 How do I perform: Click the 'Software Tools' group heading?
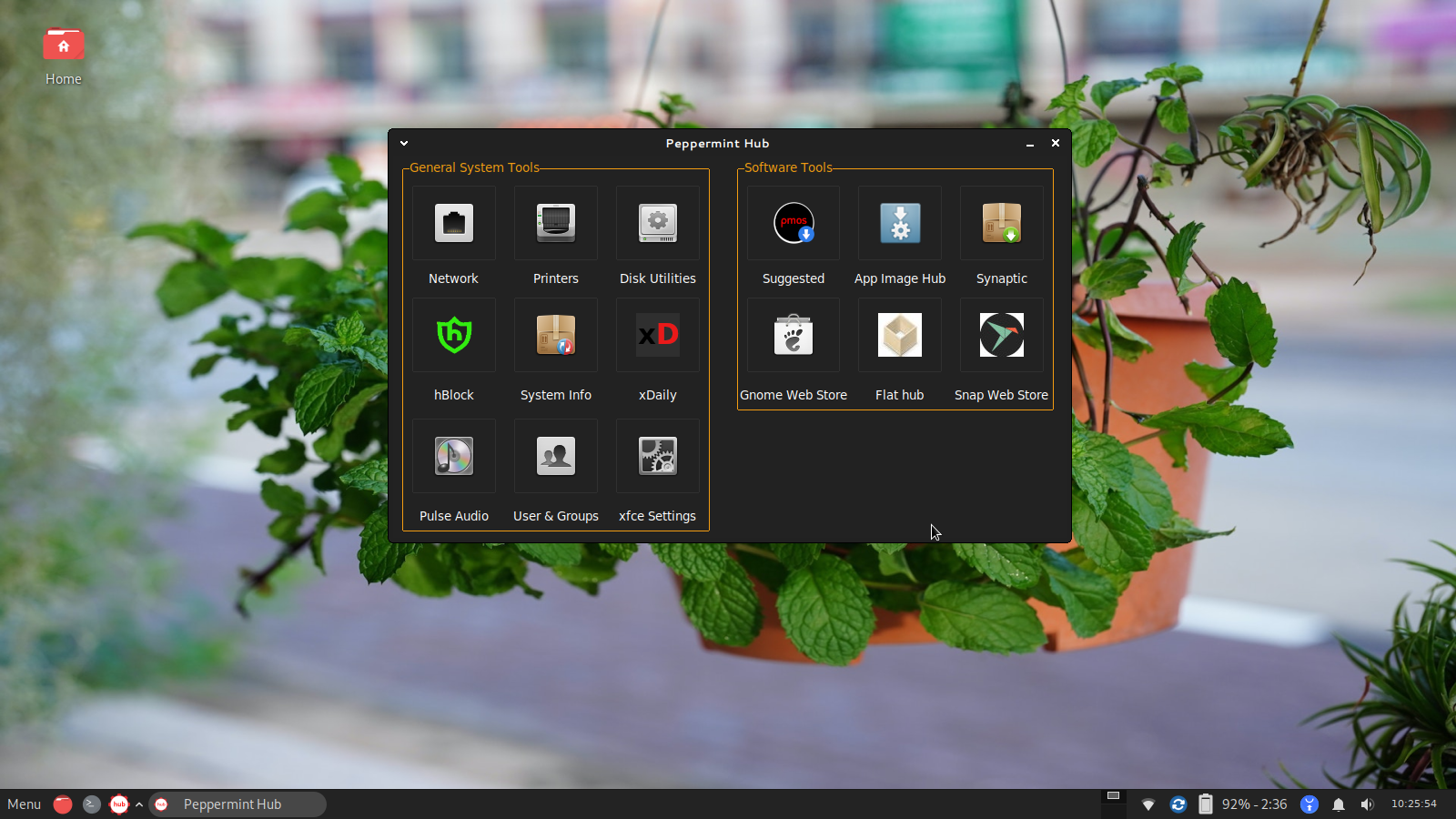tap(788, 167)
